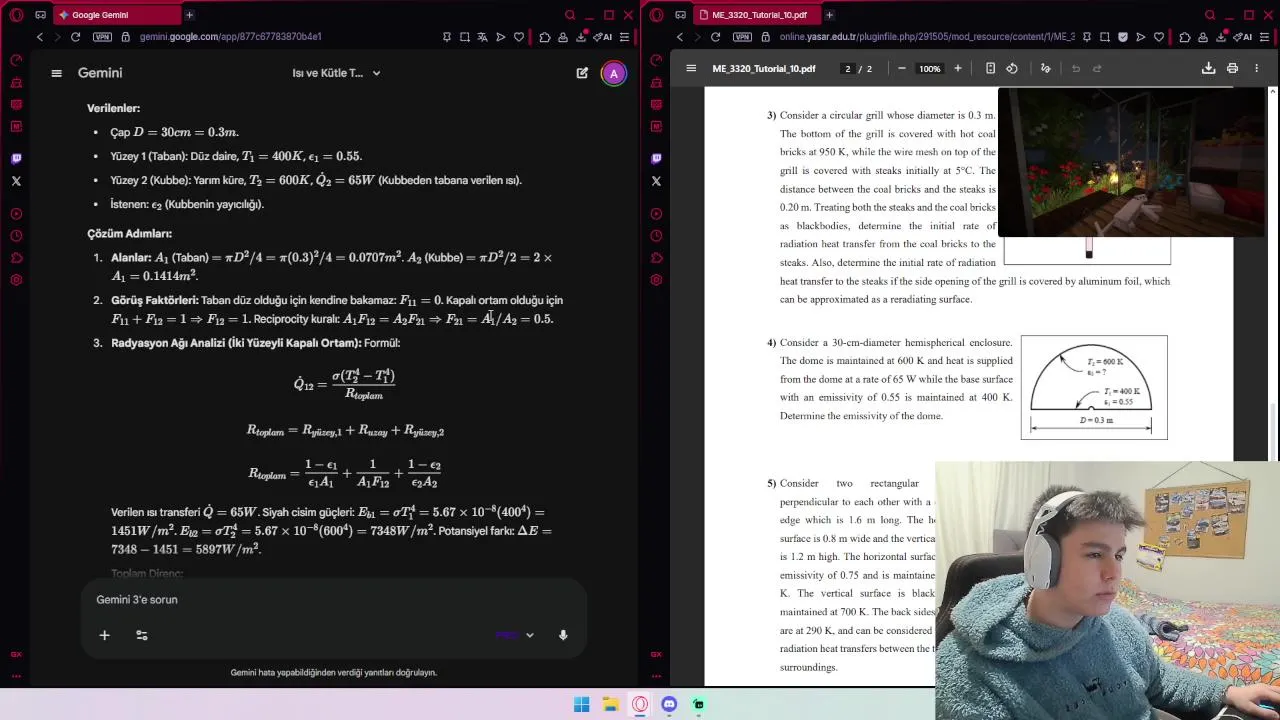The image size is (1280, 720).
Task: Open Easy Setup in the Gemini window toolbar
Action: (624, 37)
